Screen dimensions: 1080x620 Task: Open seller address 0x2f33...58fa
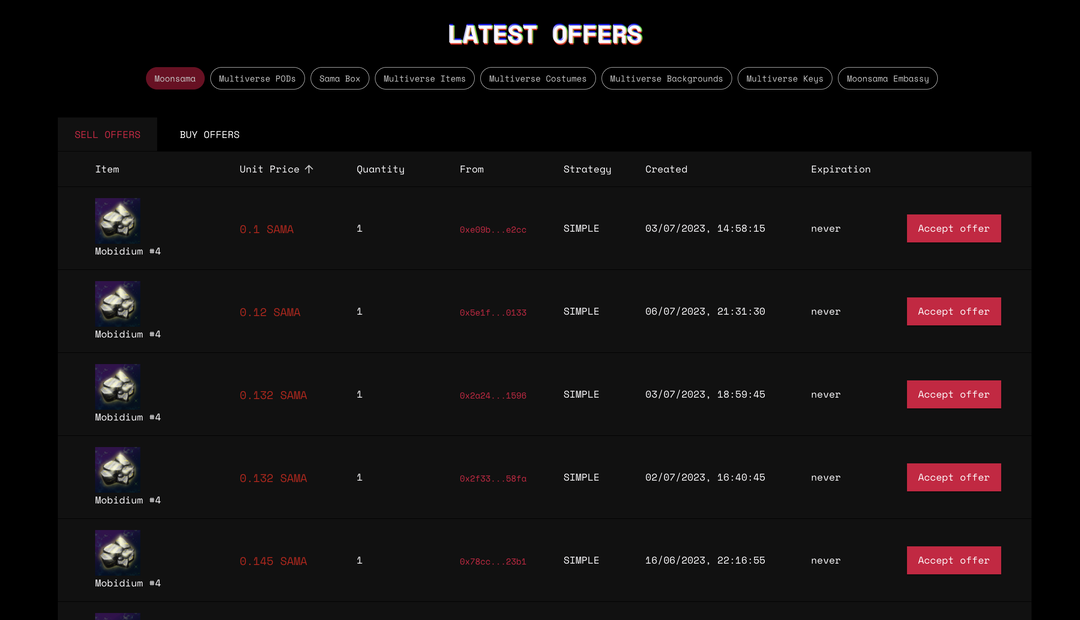point(493,479)
